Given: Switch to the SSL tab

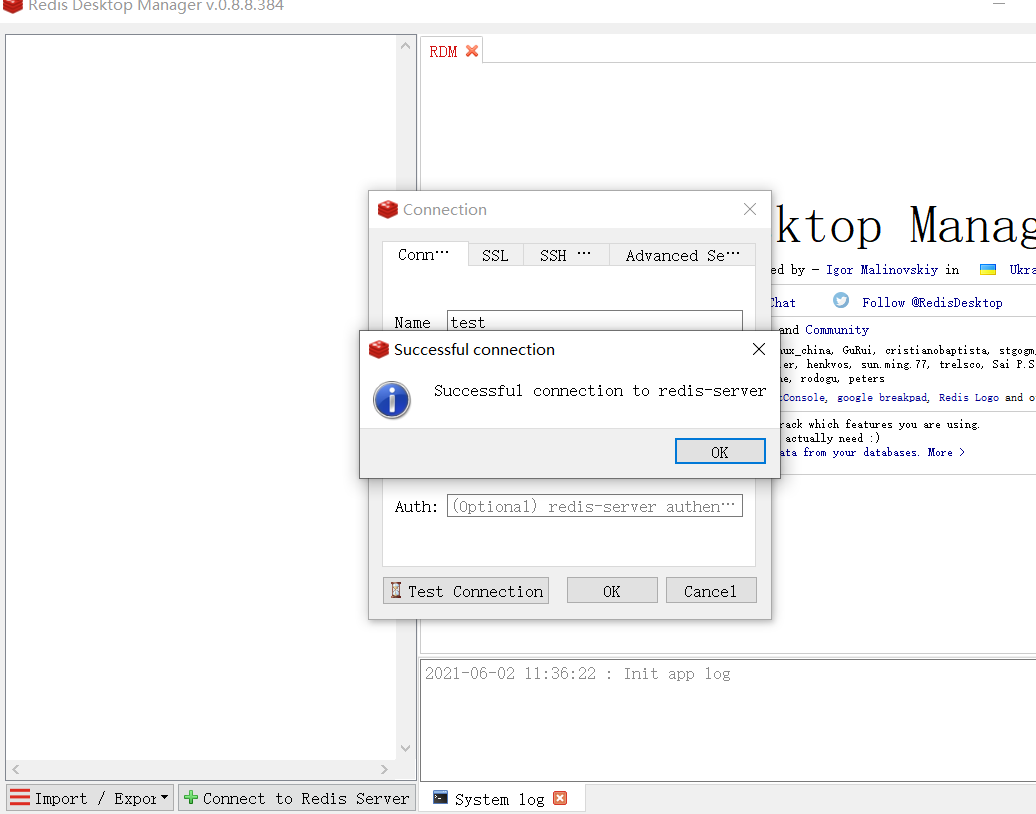Looking at the screenshot, I should pos(495,256).
